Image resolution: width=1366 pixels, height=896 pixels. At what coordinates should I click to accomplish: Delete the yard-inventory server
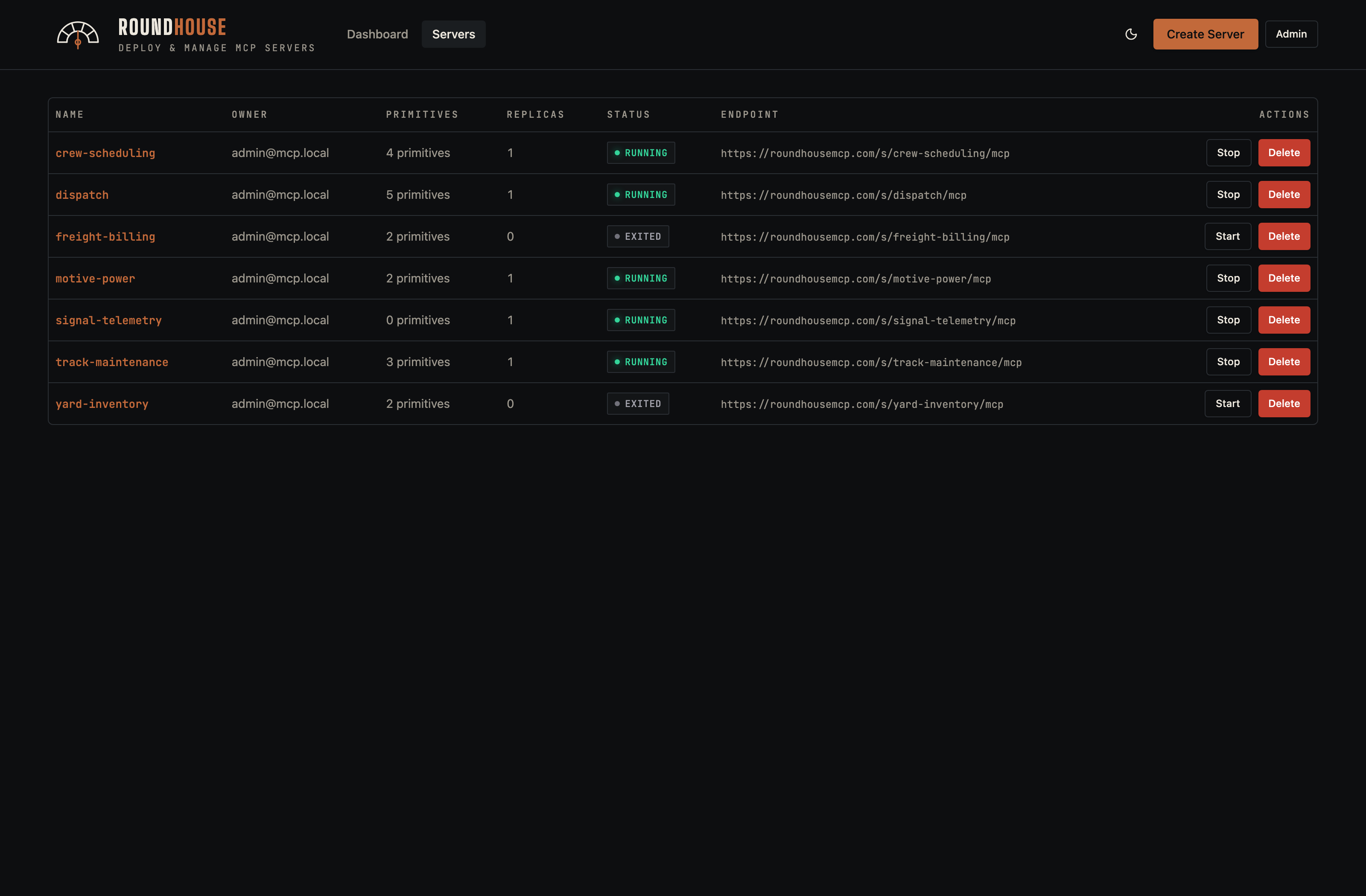[x=1284, y=404]
